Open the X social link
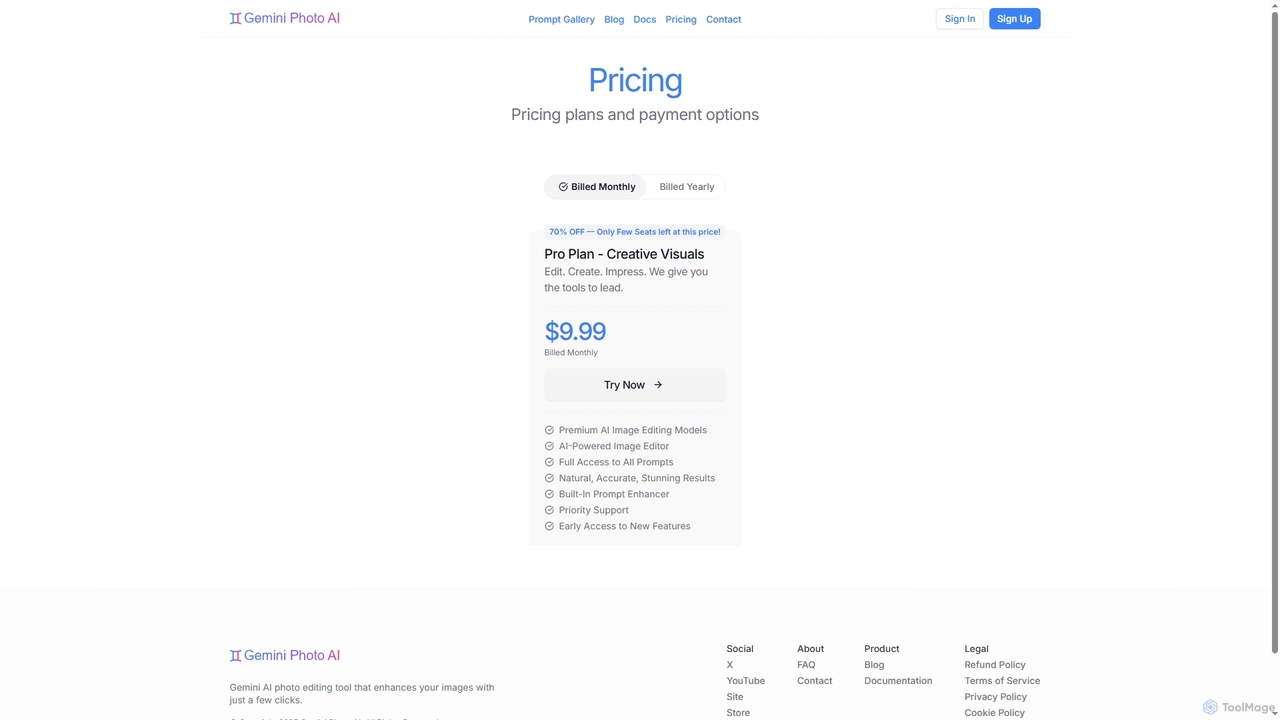Screen dimensions: 1280x720 pos(730,665)
